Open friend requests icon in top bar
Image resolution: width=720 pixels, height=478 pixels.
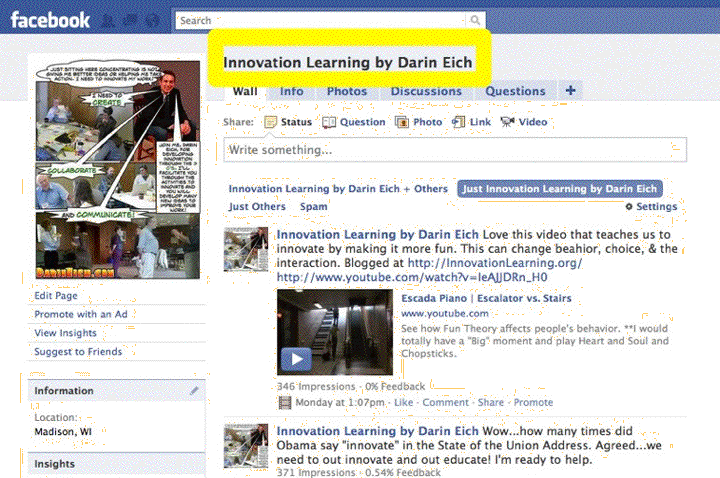(108, 21)
